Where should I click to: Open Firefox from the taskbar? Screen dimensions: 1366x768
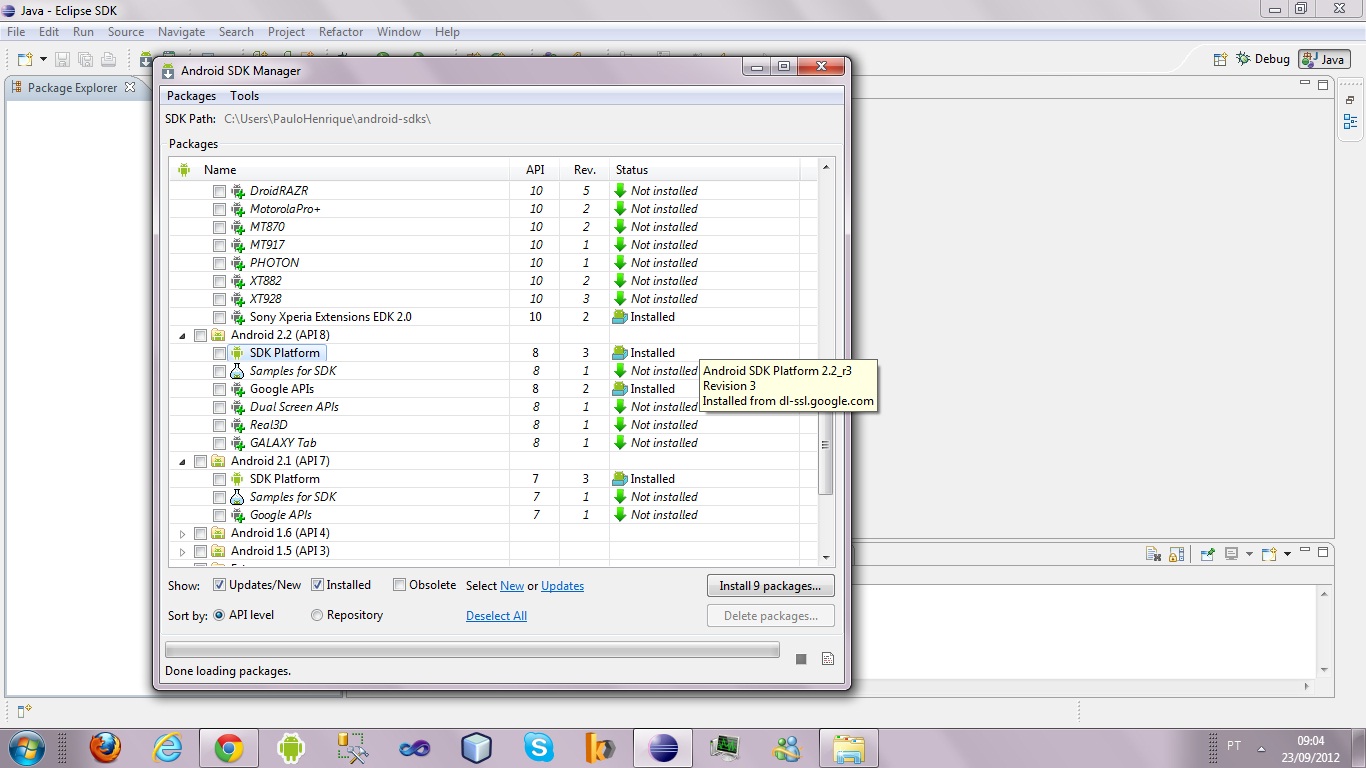tap(105, 748)
